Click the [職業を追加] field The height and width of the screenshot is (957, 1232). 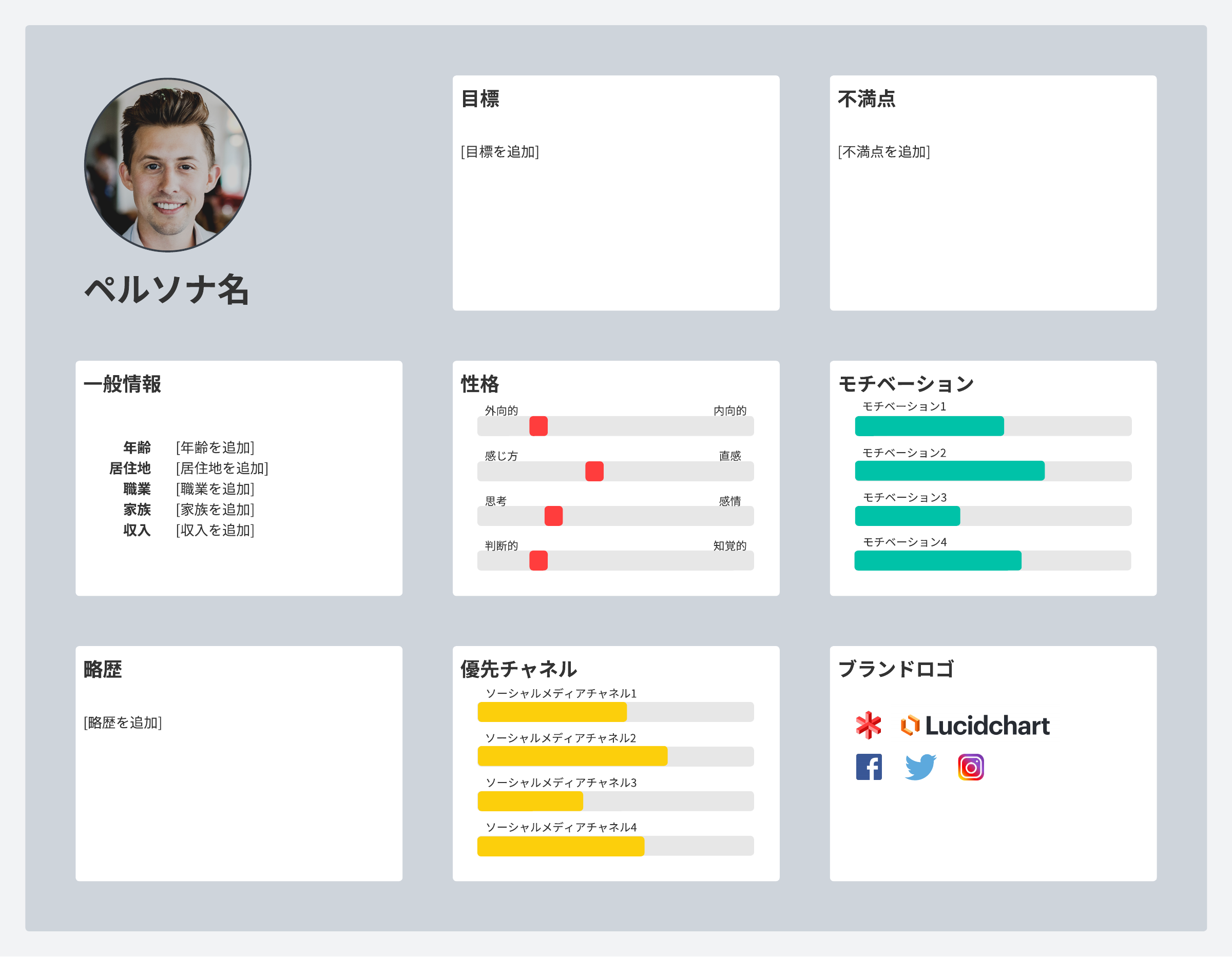(x=215, y=489)
